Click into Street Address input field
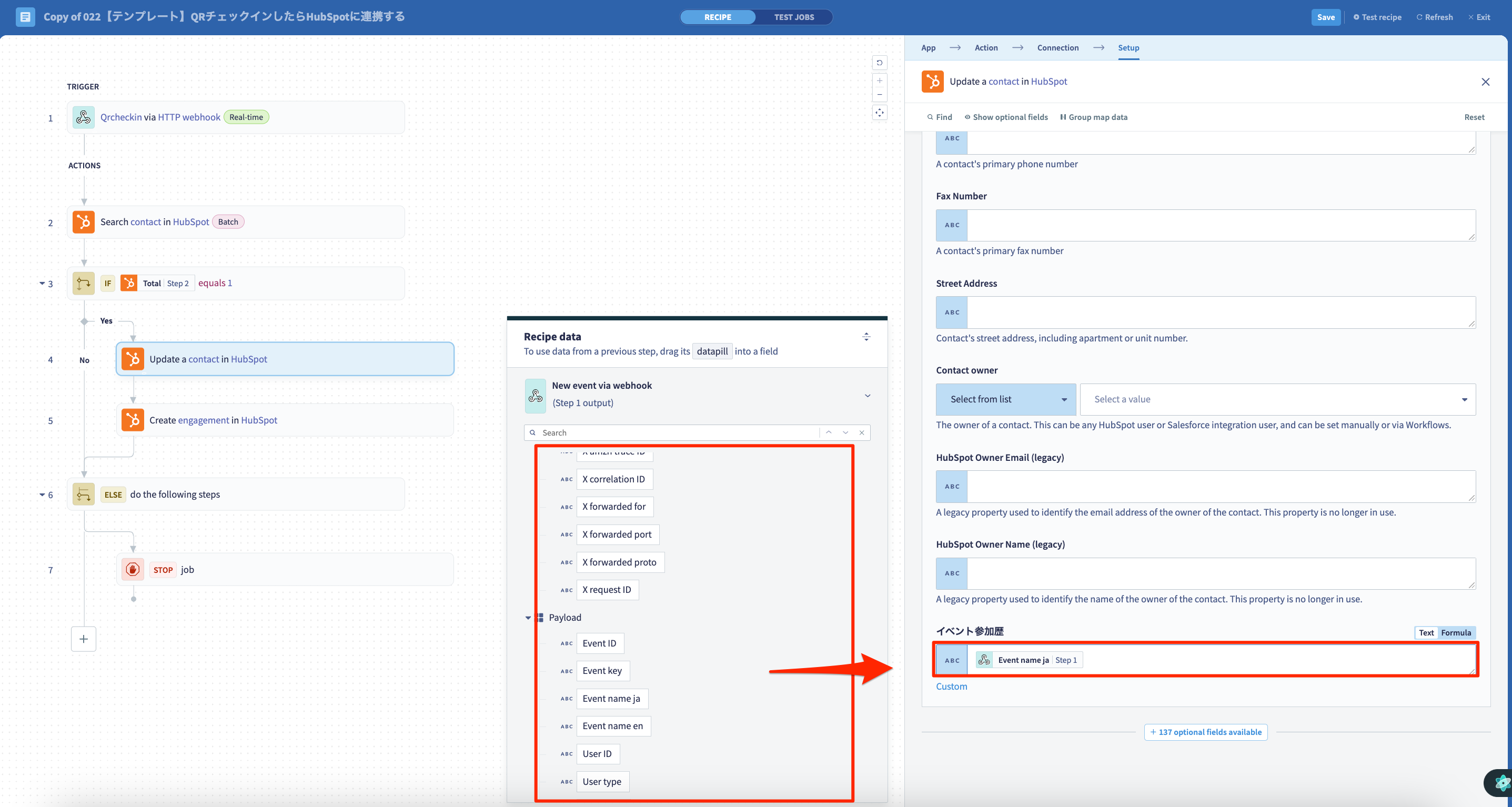 [1221, 312]
